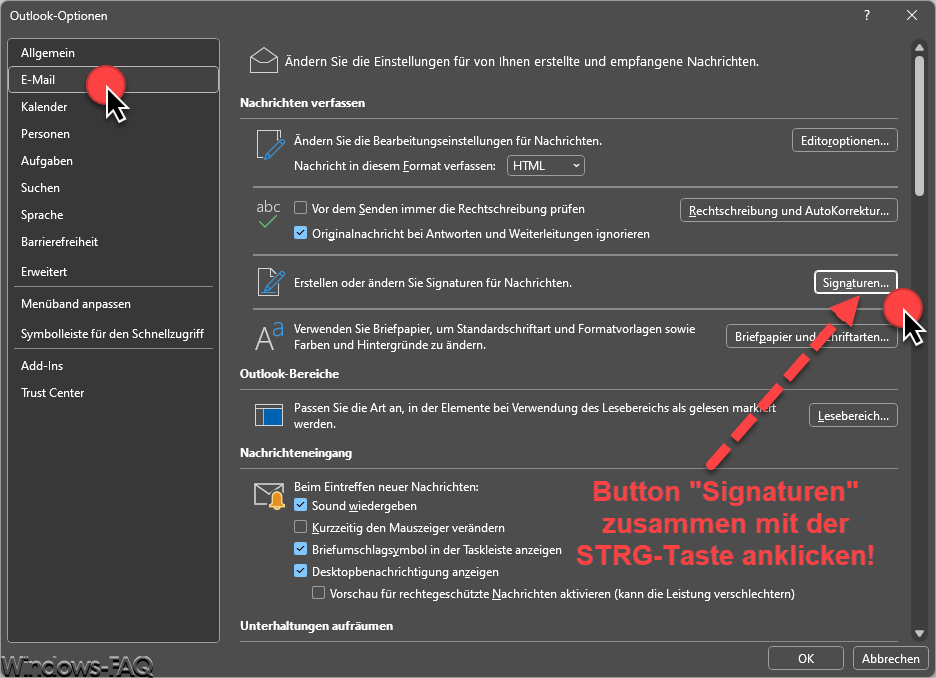Click the scrollbar up arrow
Viewport: 936px width, 678px height.
[919, 47]
